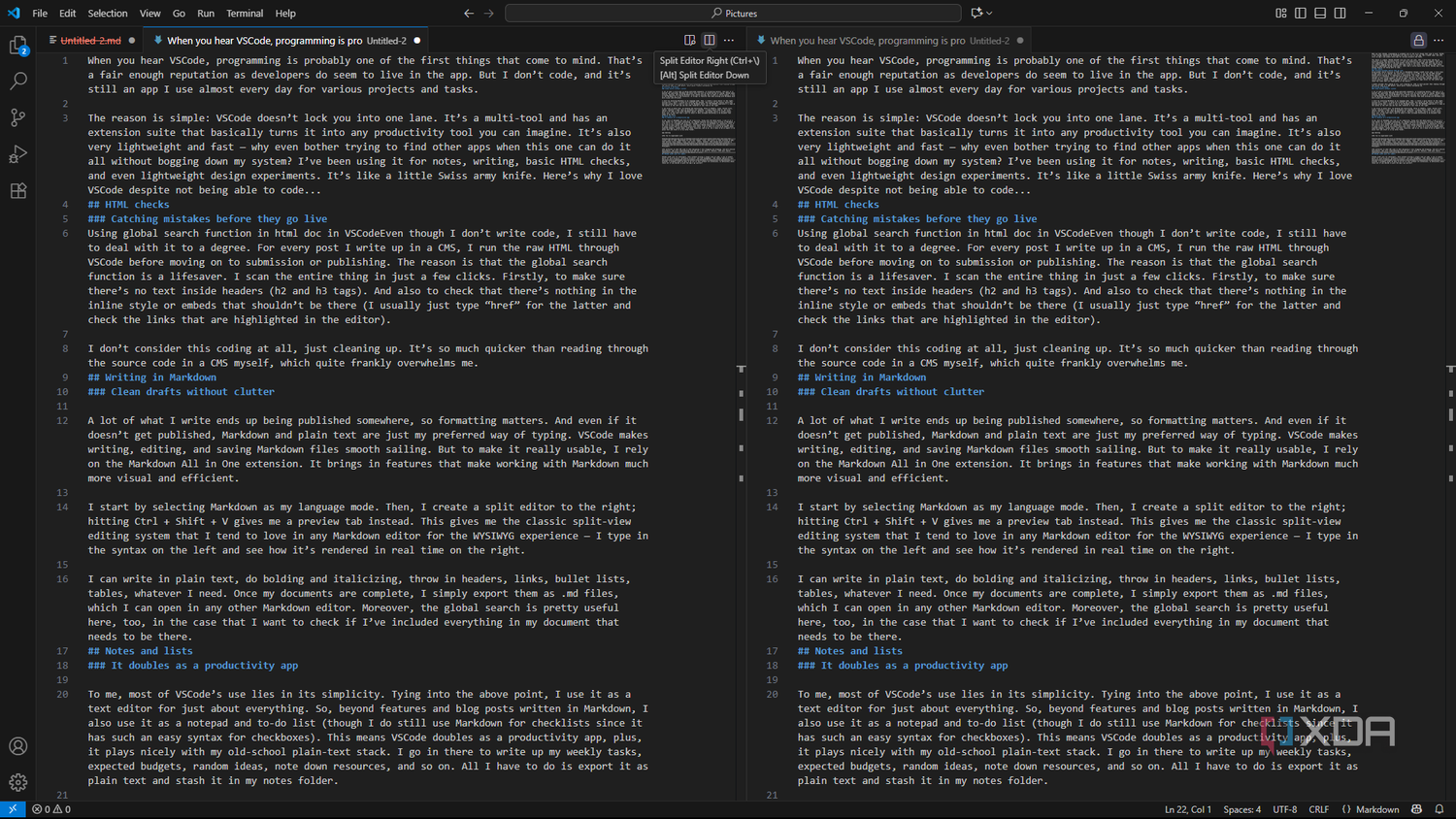Click the VS Code logo in title bar
This screenshot has width=1456, height=819.
pyautogui.click(x=14, y=13)
